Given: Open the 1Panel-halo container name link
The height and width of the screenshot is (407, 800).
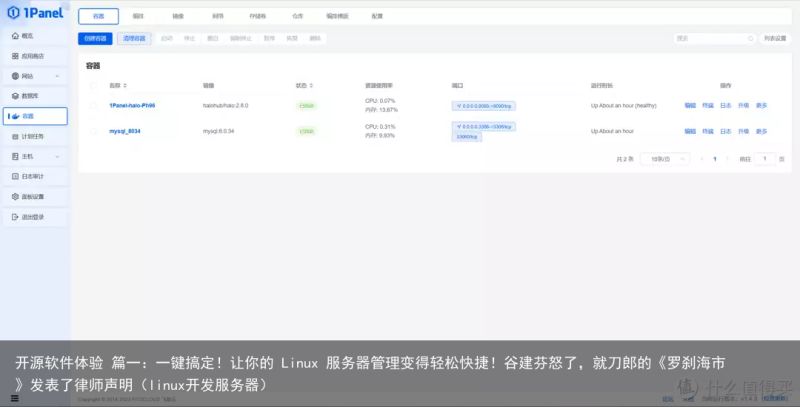Looking at the screenshot, I should (x=132, y=106).
